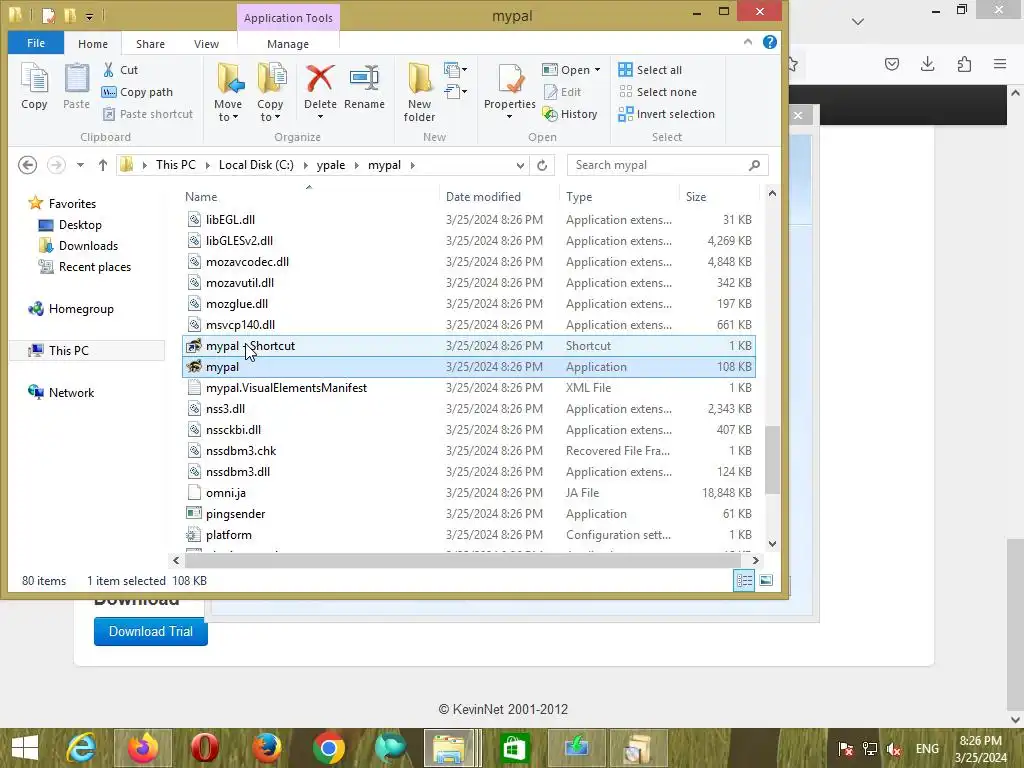Click Local Disk (C:) in the breadcrumb

[x=256, y=165]
